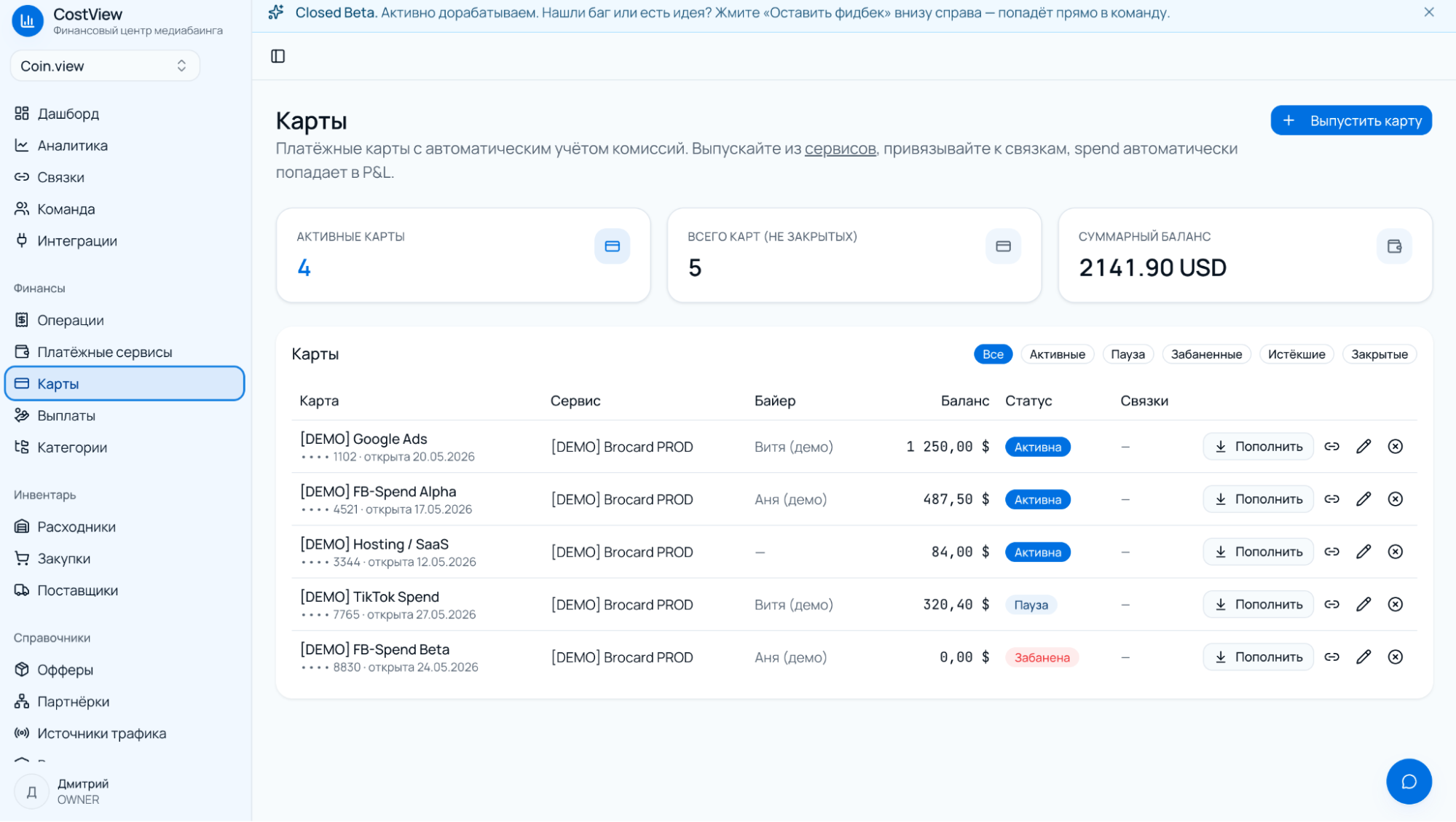Top up the FB-Spend Alpha card
This screenshot has width=1456, height=822.
[x=1258, y=499]
